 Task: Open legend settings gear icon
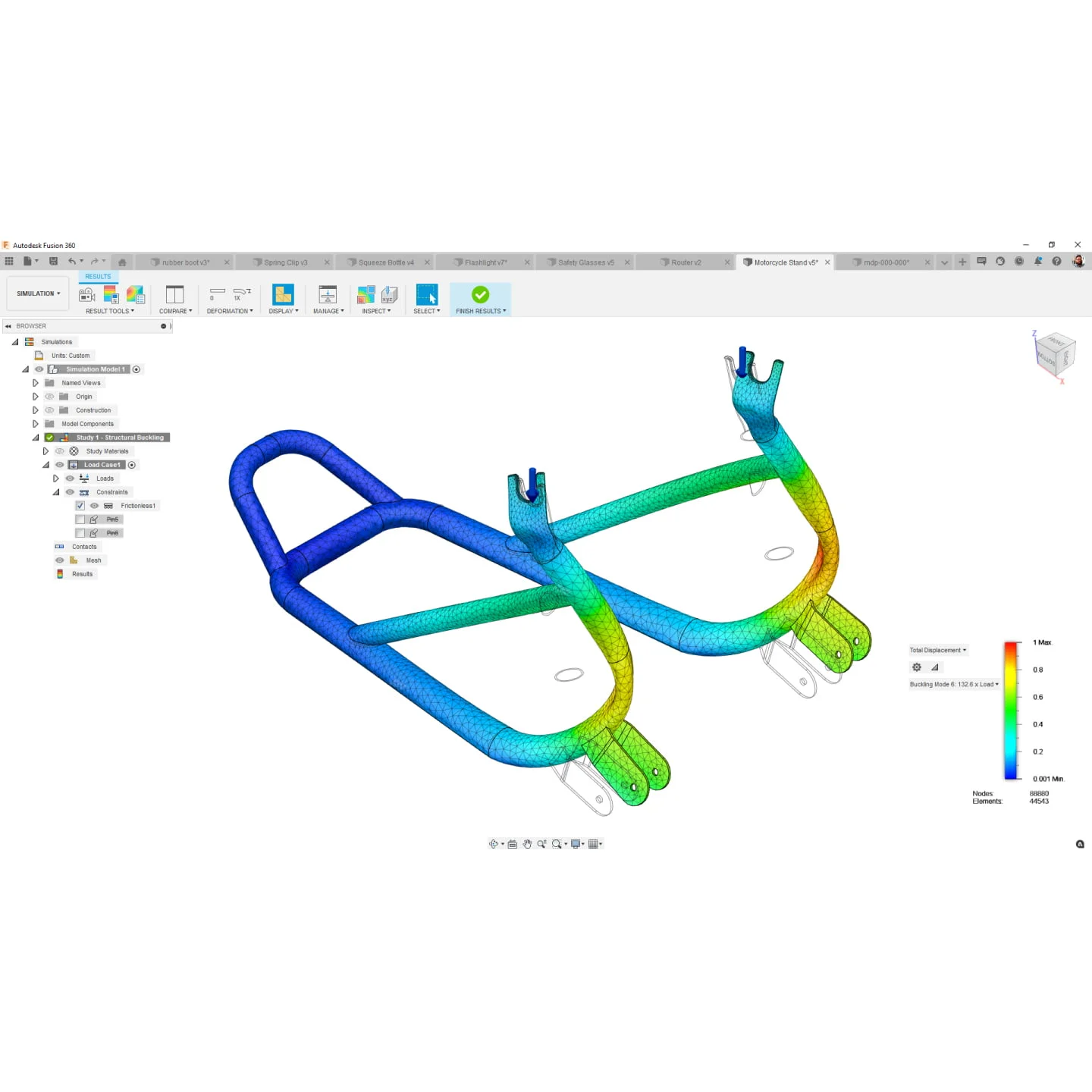click(x=917, y=667)
